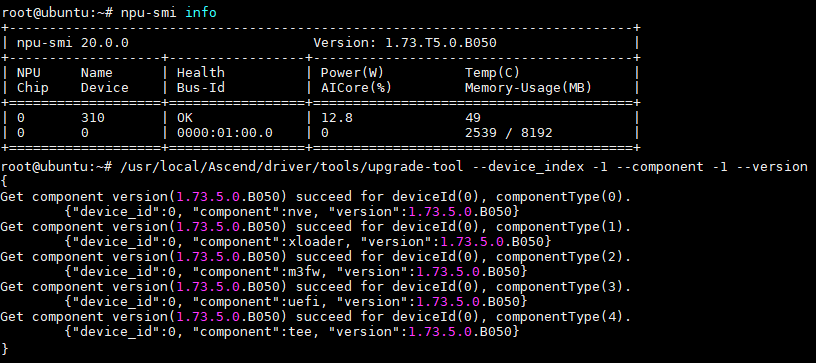
Task: Select the nve component JSON line
Action: point(292,212)
